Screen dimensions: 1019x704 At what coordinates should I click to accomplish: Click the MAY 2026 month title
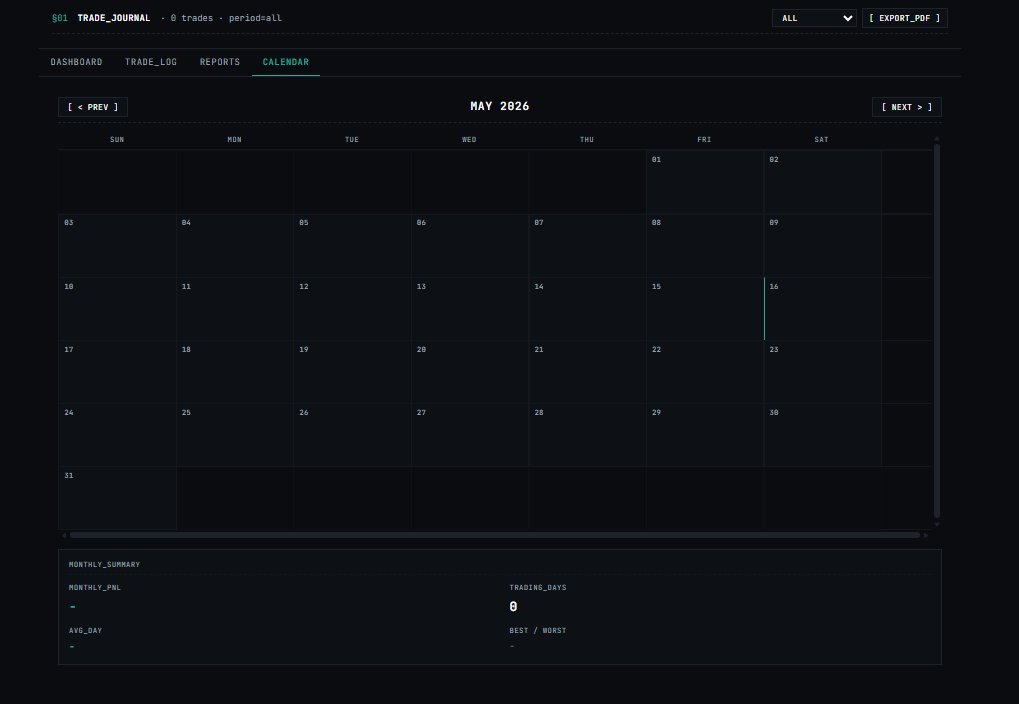pyautogui.click(x=500, y=106)
